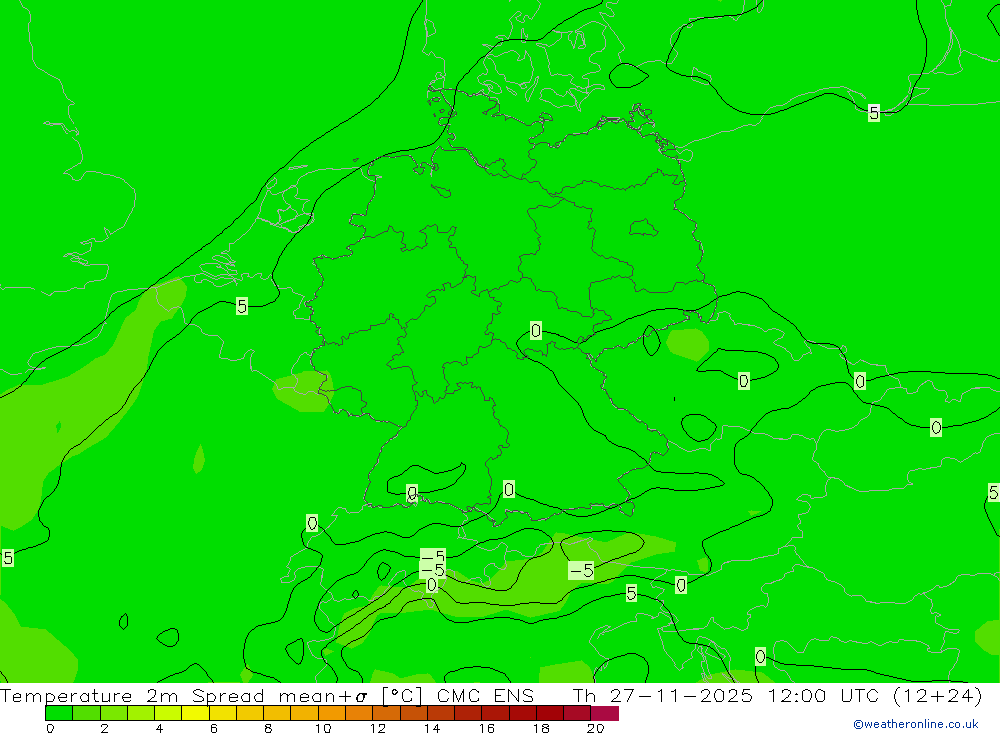
Task: Click the '8' legend scale number
Action: point(268,728)
